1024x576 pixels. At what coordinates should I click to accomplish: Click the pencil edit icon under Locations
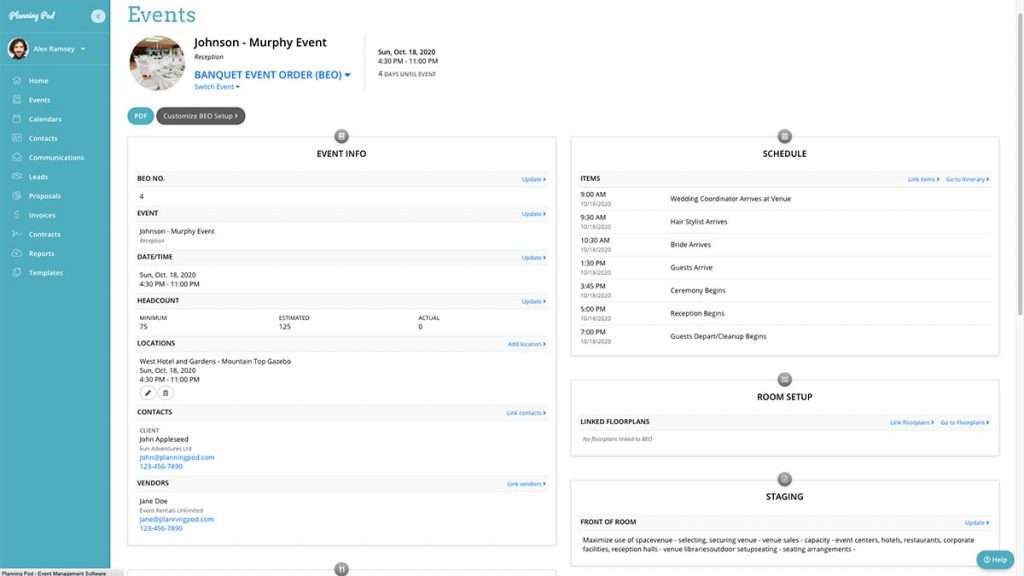tap(148, 393)
